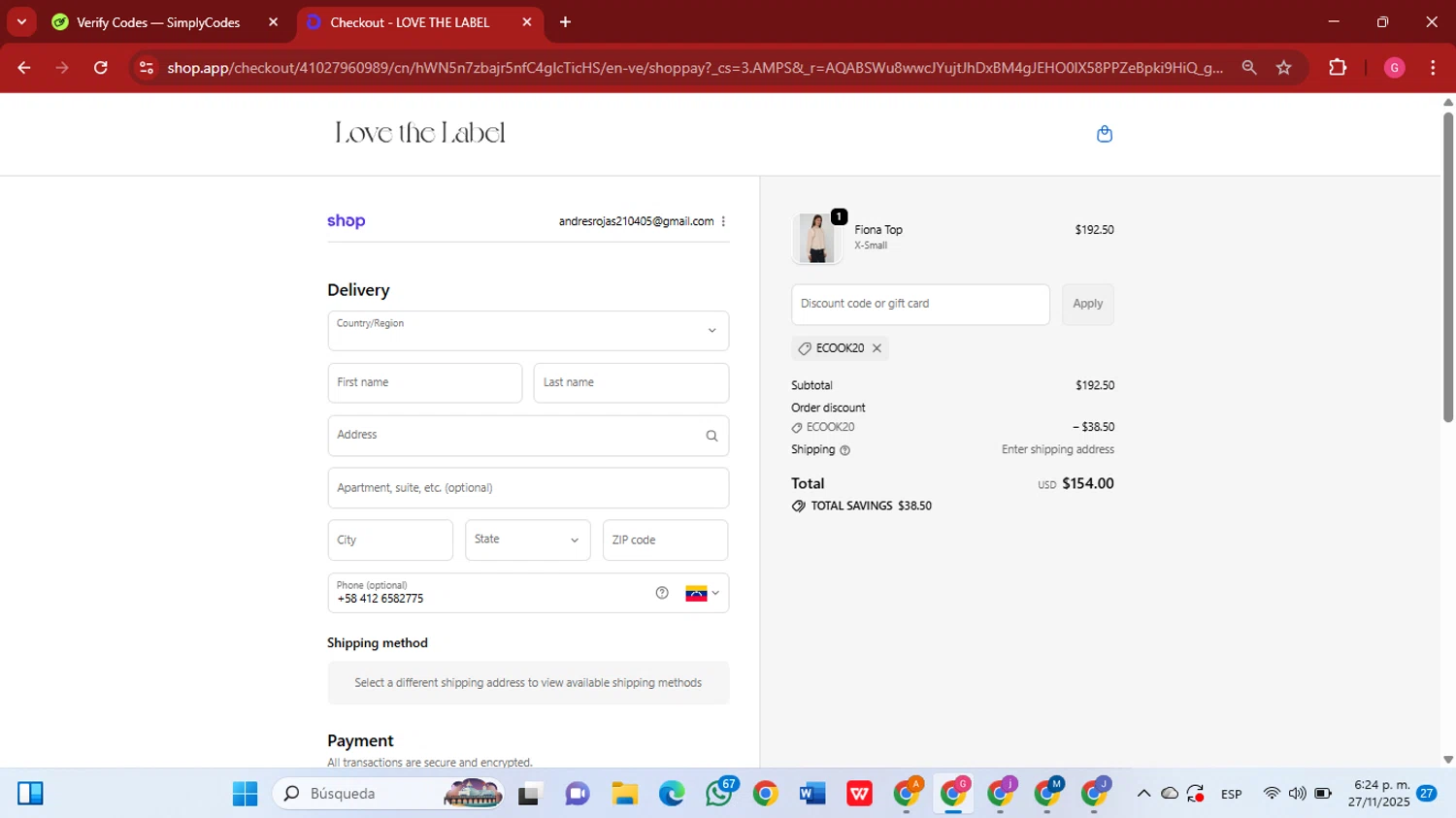Open the Love the Label store logo

(420, 133)
